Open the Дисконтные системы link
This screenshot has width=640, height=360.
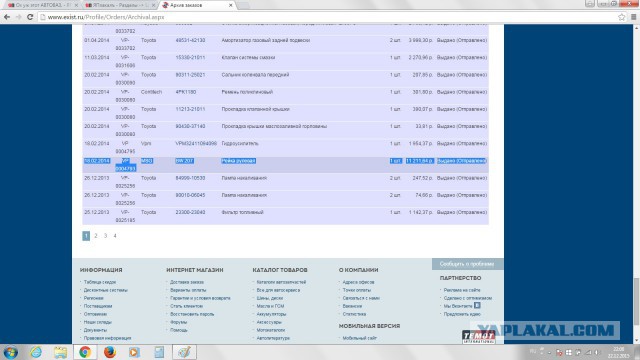(106, 290)
